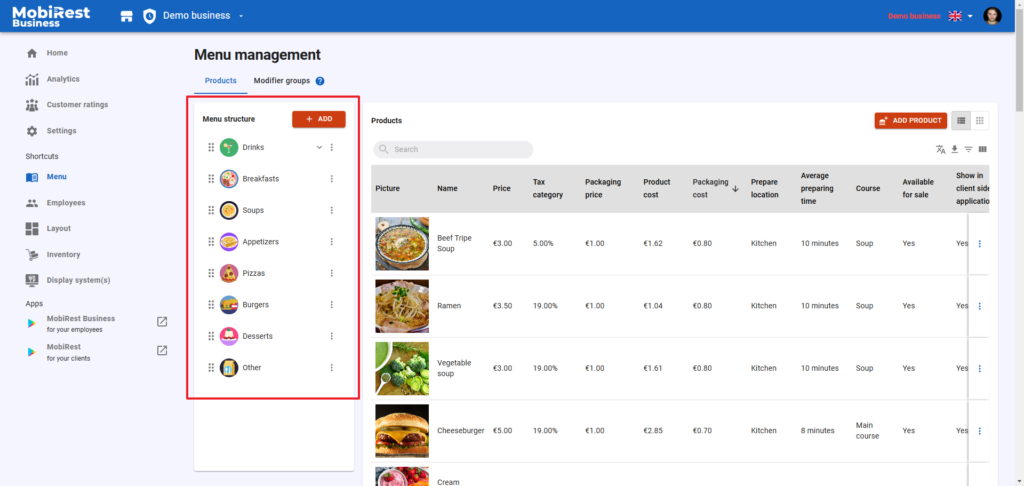The image size is (1024, 486).
Task: Open Settings in sidebar
Action: pyautogui.click(x=61, y=131)
